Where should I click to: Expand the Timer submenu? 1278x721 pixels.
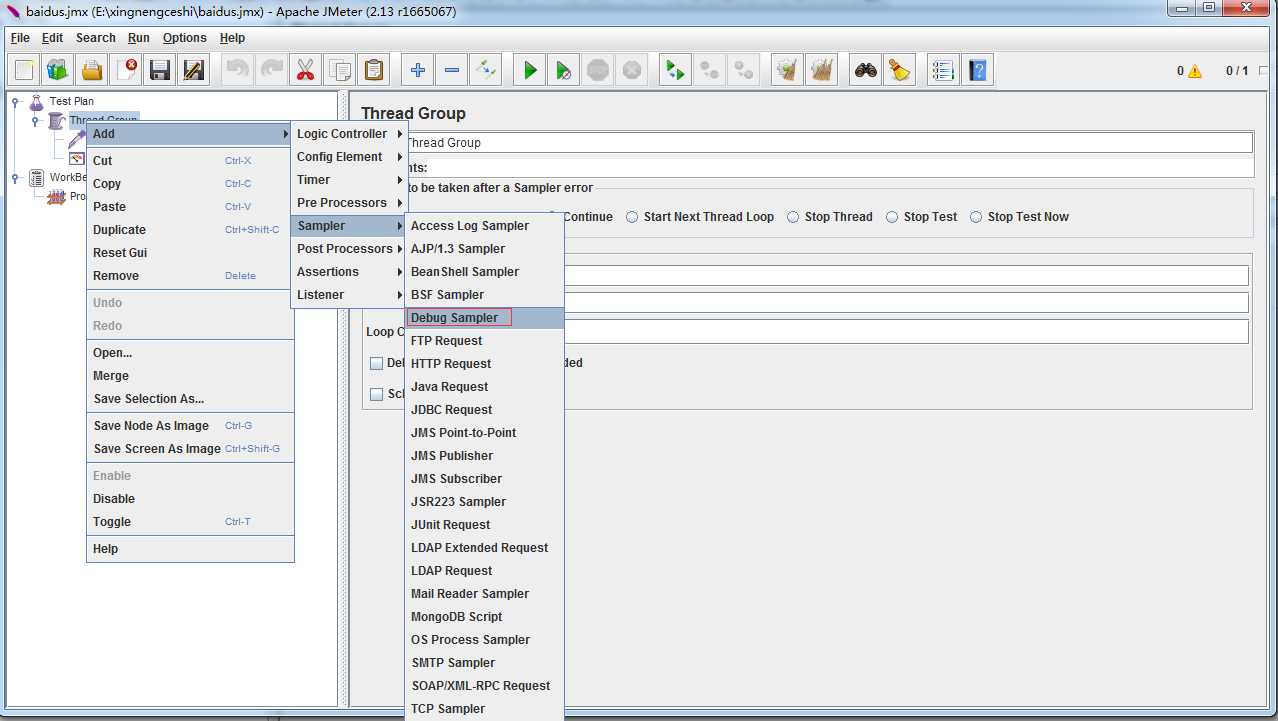point(349,180)
